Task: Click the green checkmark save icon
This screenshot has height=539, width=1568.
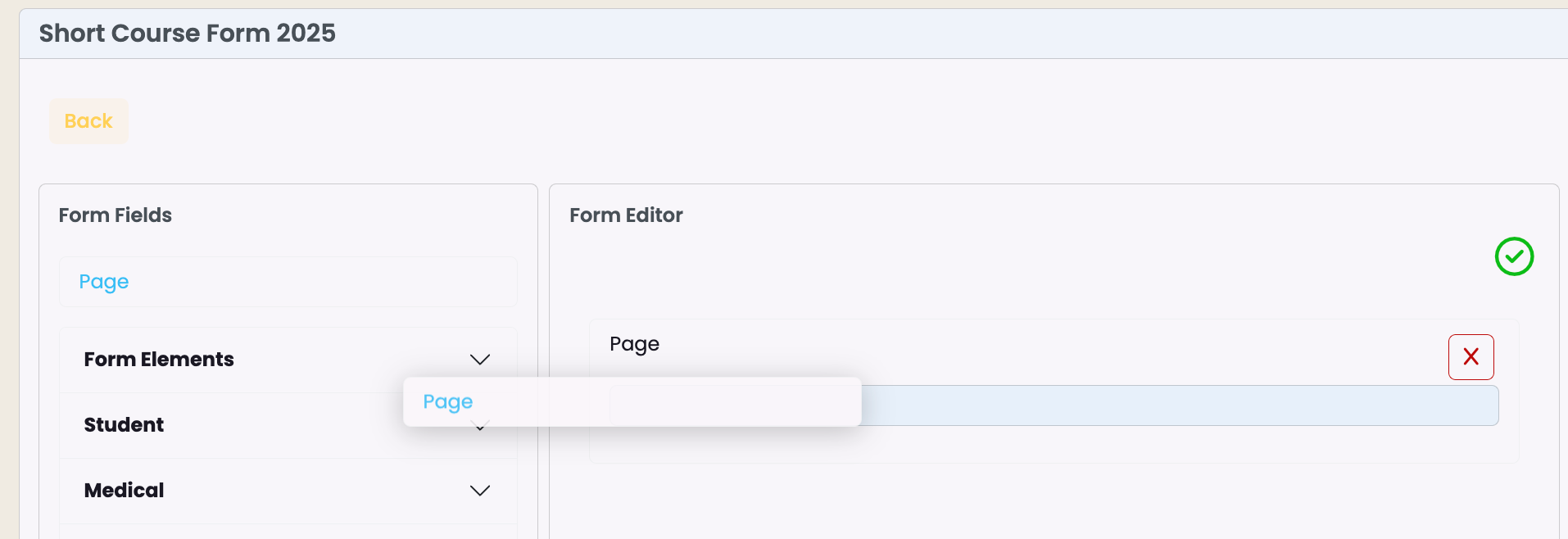Action: [x=1514, y=256]
